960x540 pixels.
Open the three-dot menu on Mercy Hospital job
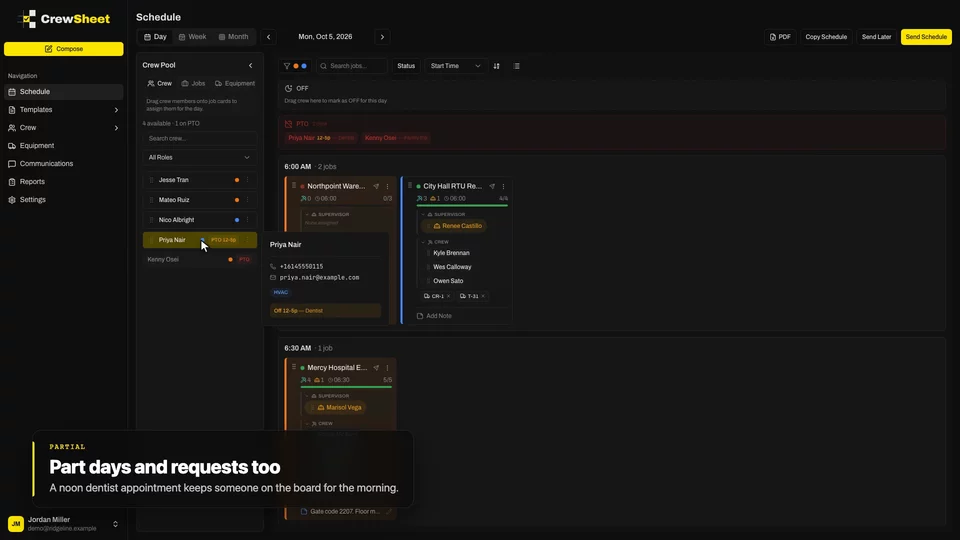[387, 368]
